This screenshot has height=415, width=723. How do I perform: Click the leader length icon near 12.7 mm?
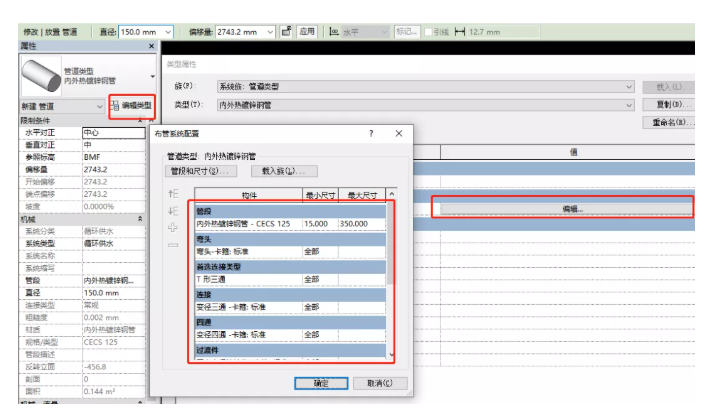coord(460,32)
